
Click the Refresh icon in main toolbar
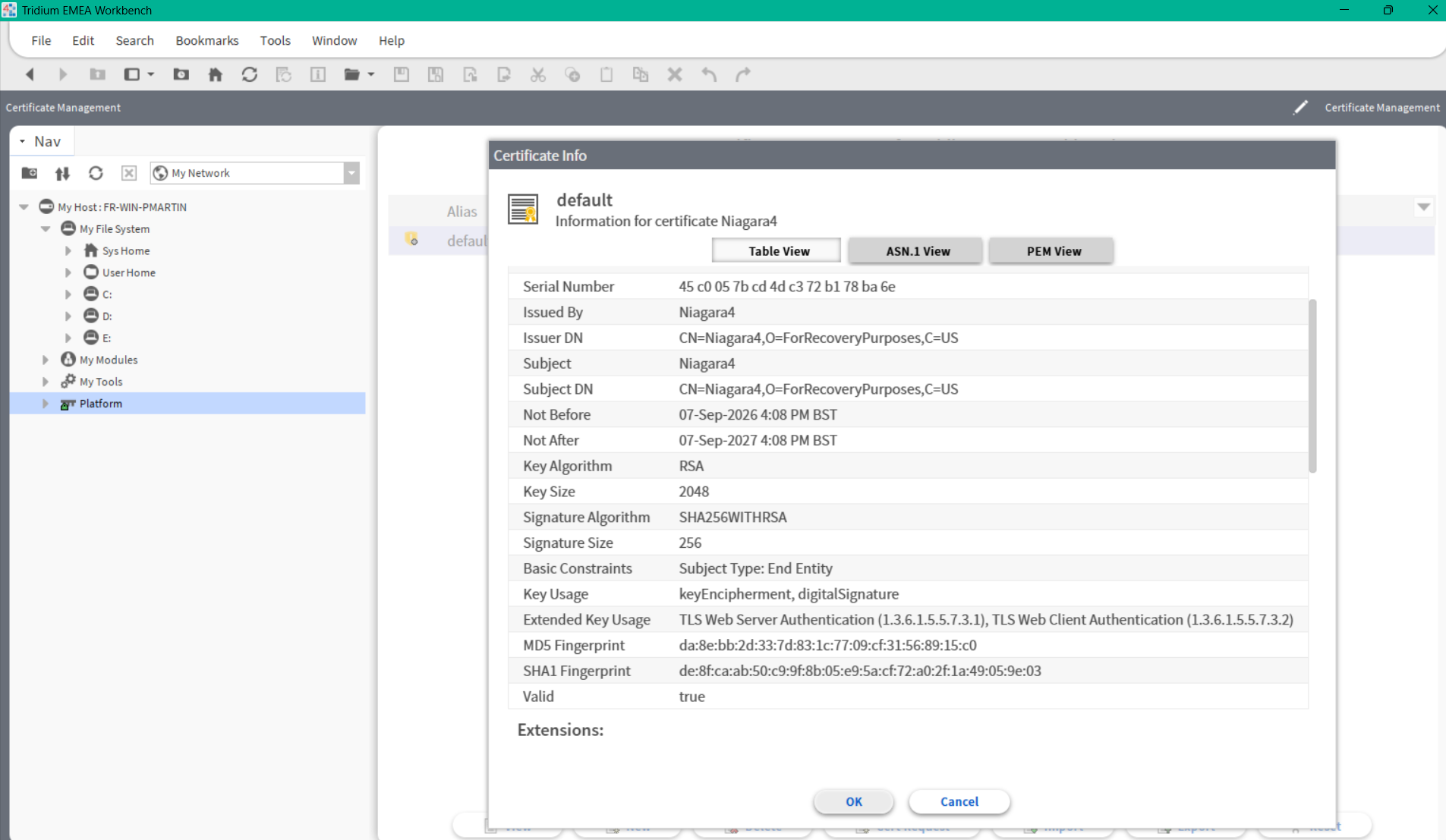pos(250,74)
